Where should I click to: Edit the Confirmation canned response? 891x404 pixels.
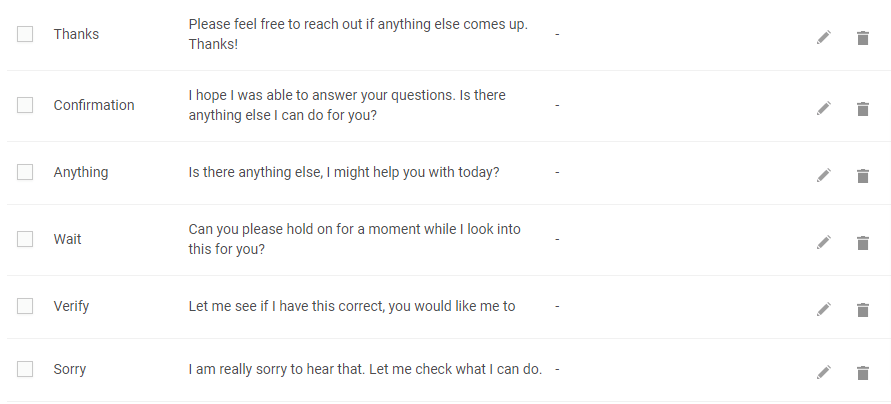823,108
